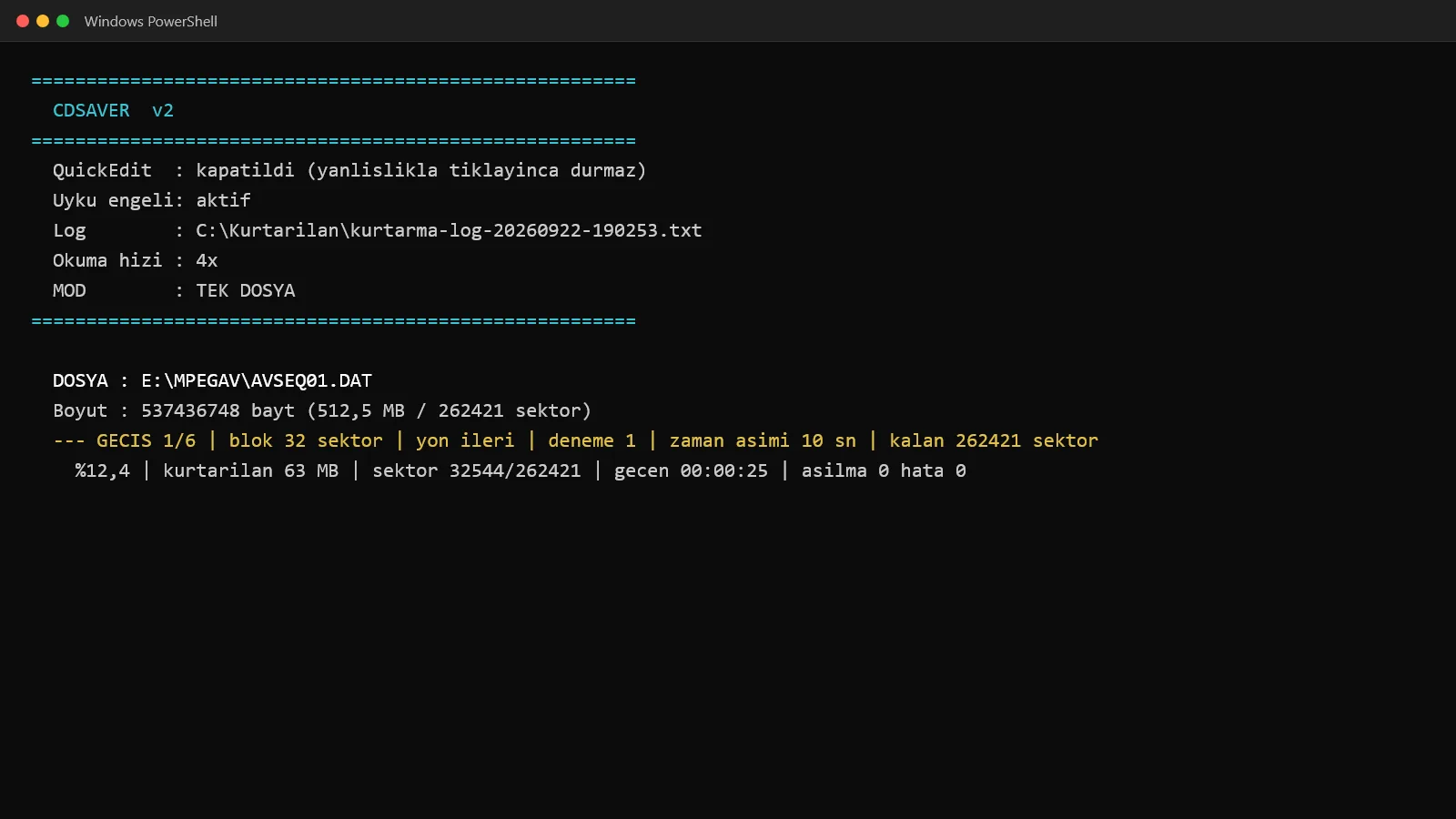Click the GECIS 1/6 text
This screenshot has height=819, width=1456.
pyautogui.click(x=146, y=440)
